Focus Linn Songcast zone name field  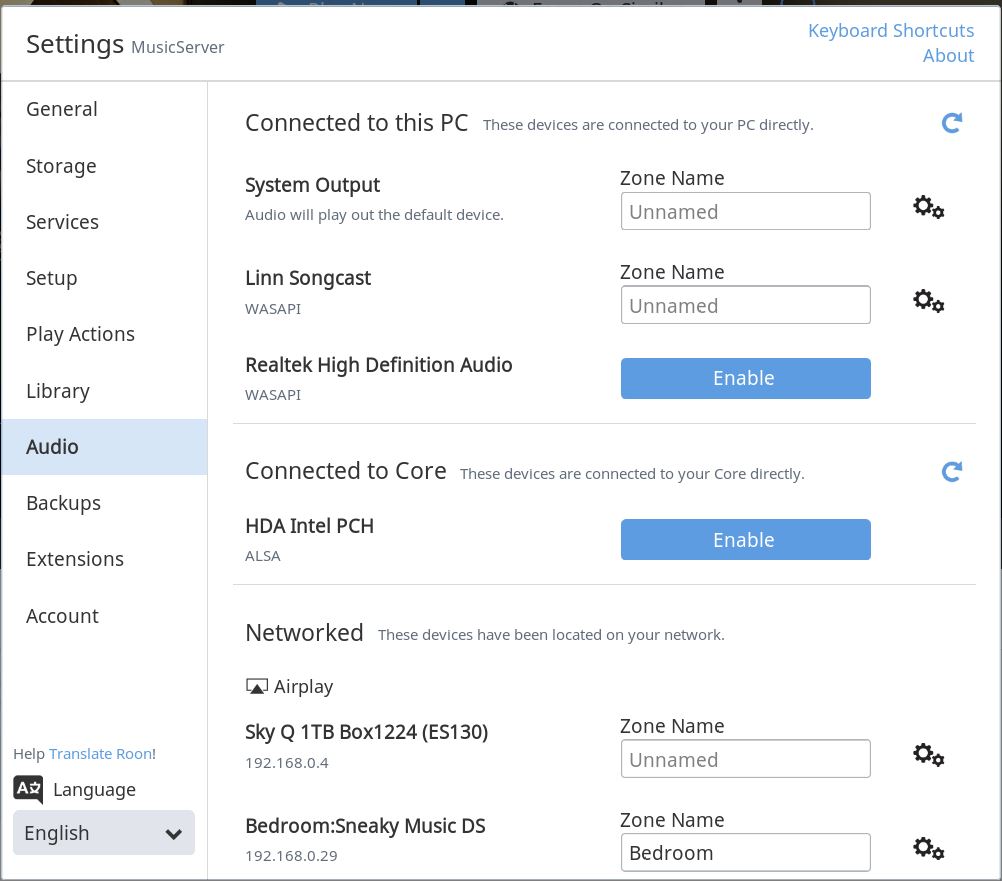(745, 305)
